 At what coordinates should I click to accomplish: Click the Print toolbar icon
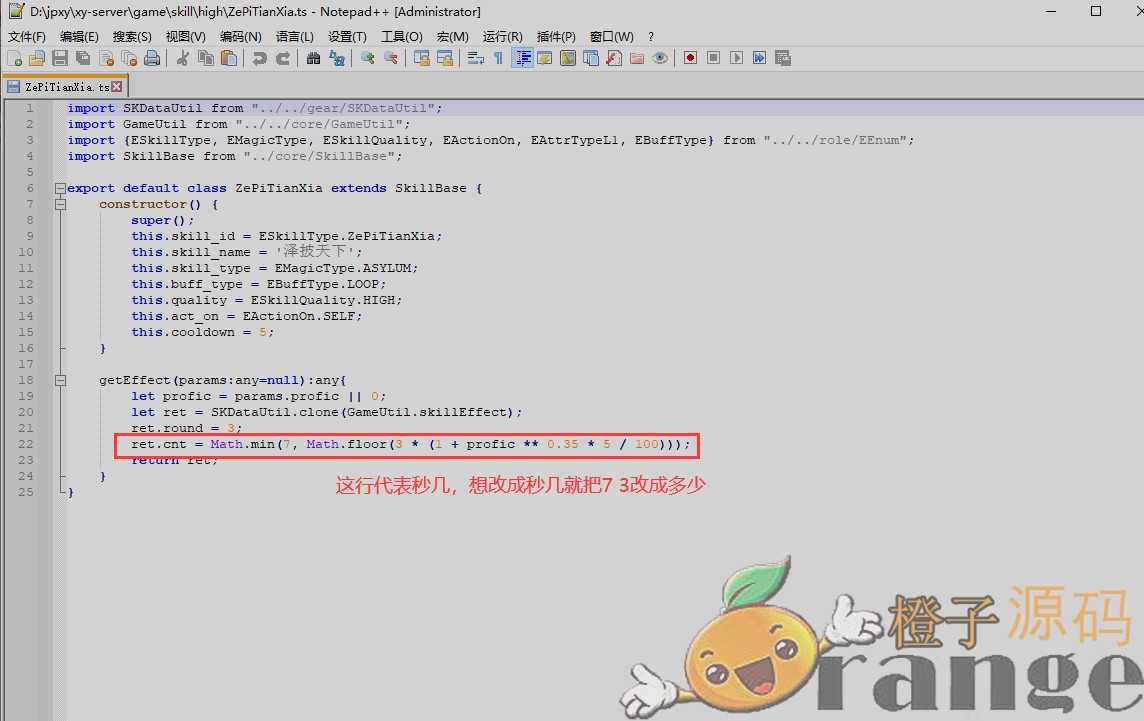pos(152,59)
